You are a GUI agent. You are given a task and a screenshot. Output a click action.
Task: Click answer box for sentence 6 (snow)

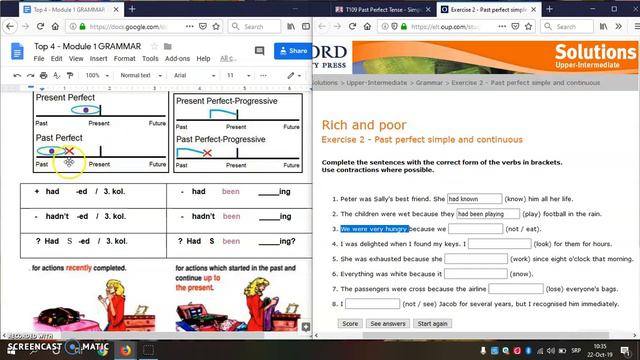click(476, 274)
